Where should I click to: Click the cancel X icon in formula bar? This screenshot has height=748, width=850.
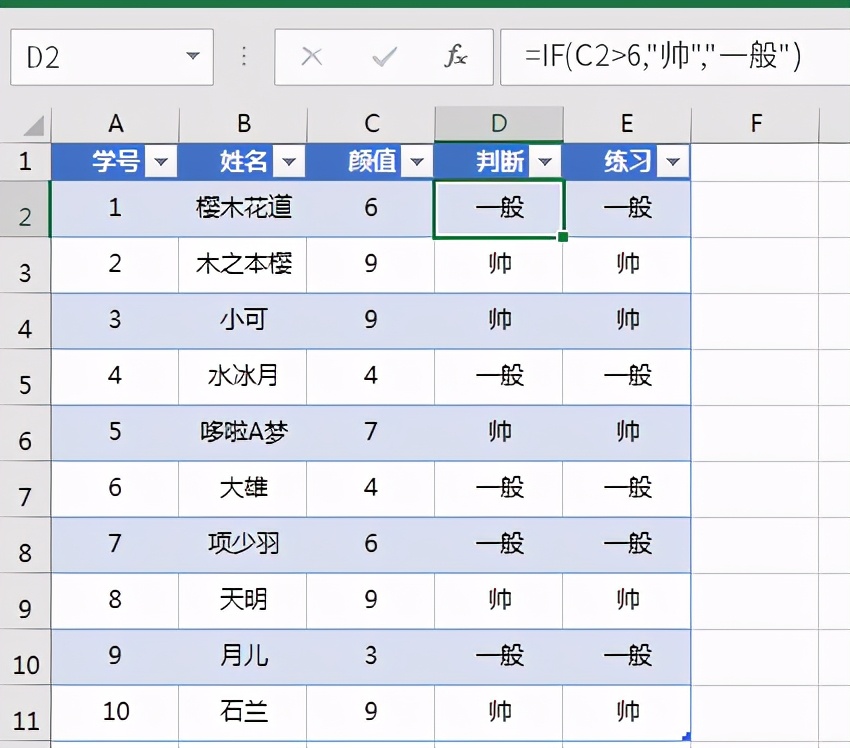coord(312,56)
